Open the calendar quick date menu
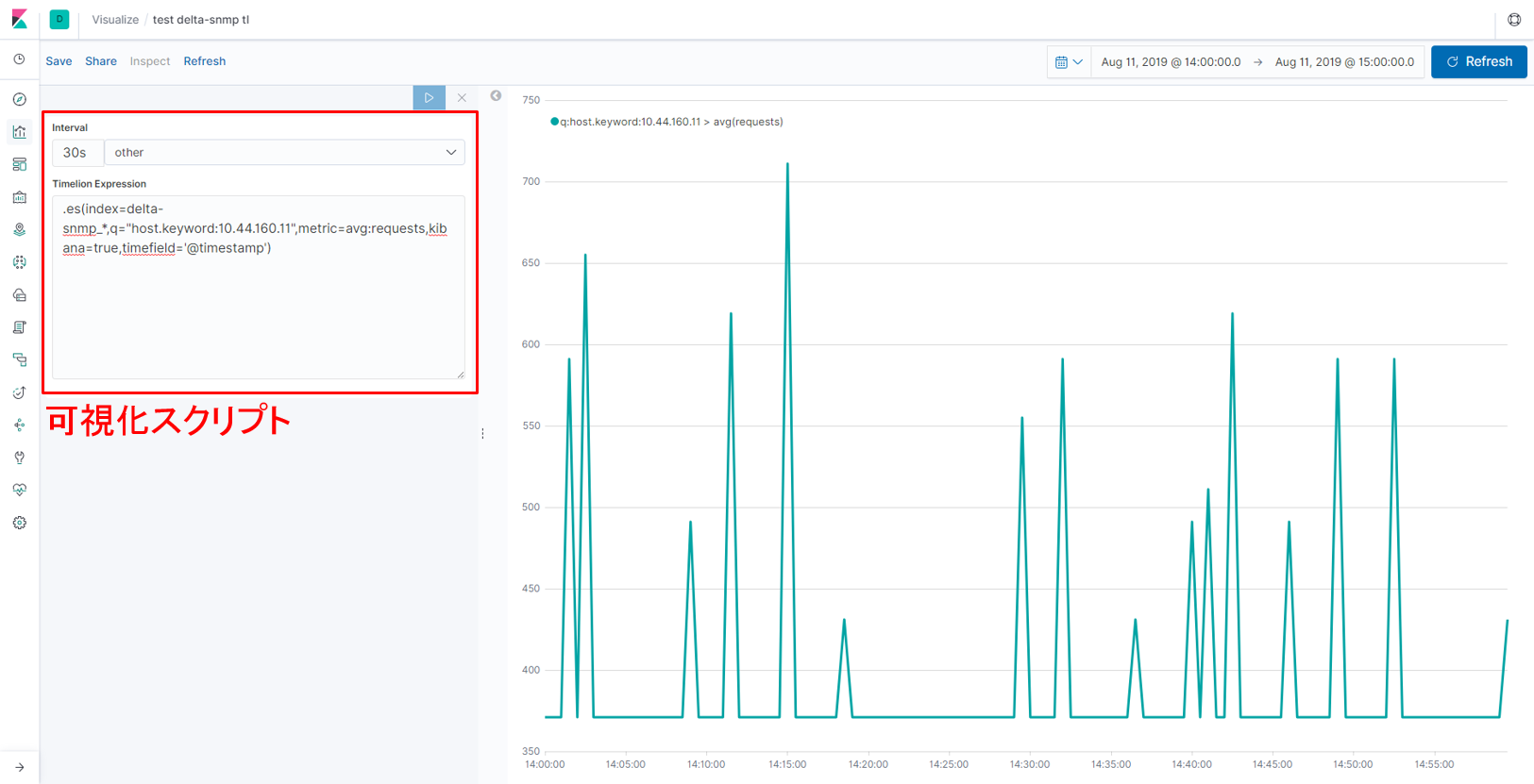Screen dimensions: 1534x784 click(x=1069, y=62)
